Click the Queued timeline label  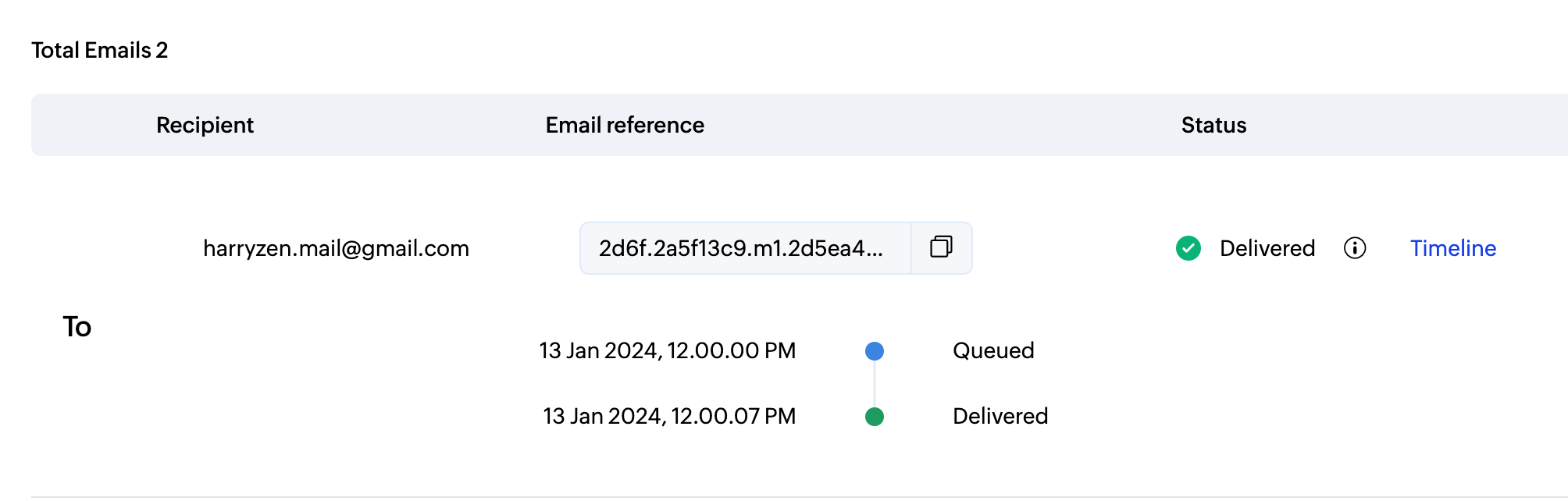[x=992, y=350]
